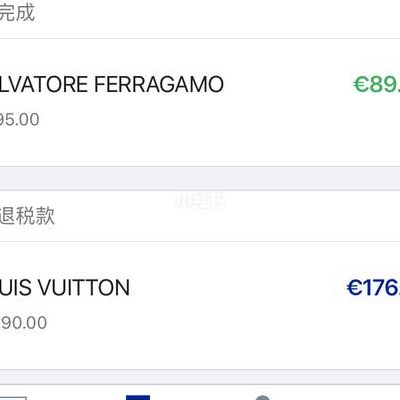Tap the 完成 section header

coord(17,13)
